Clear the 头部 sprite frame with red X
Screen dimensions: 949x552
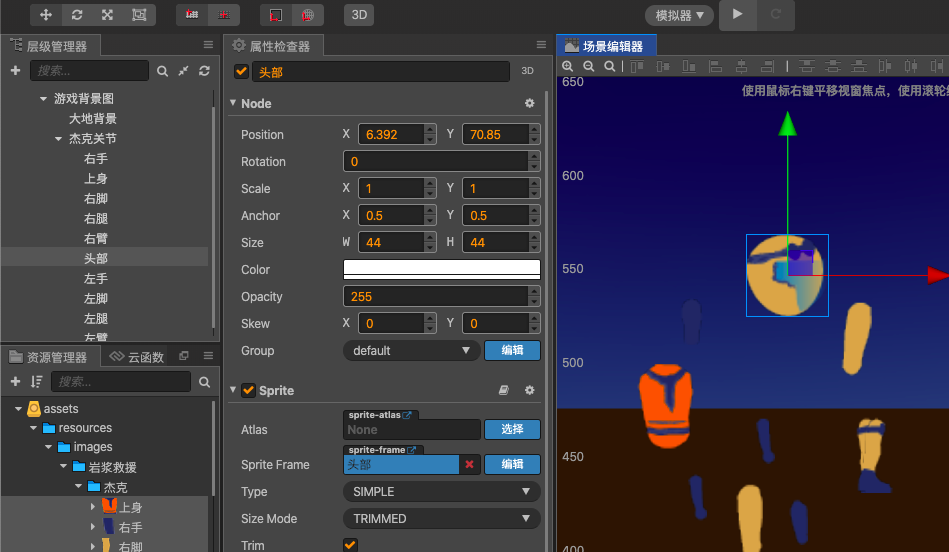470,464
